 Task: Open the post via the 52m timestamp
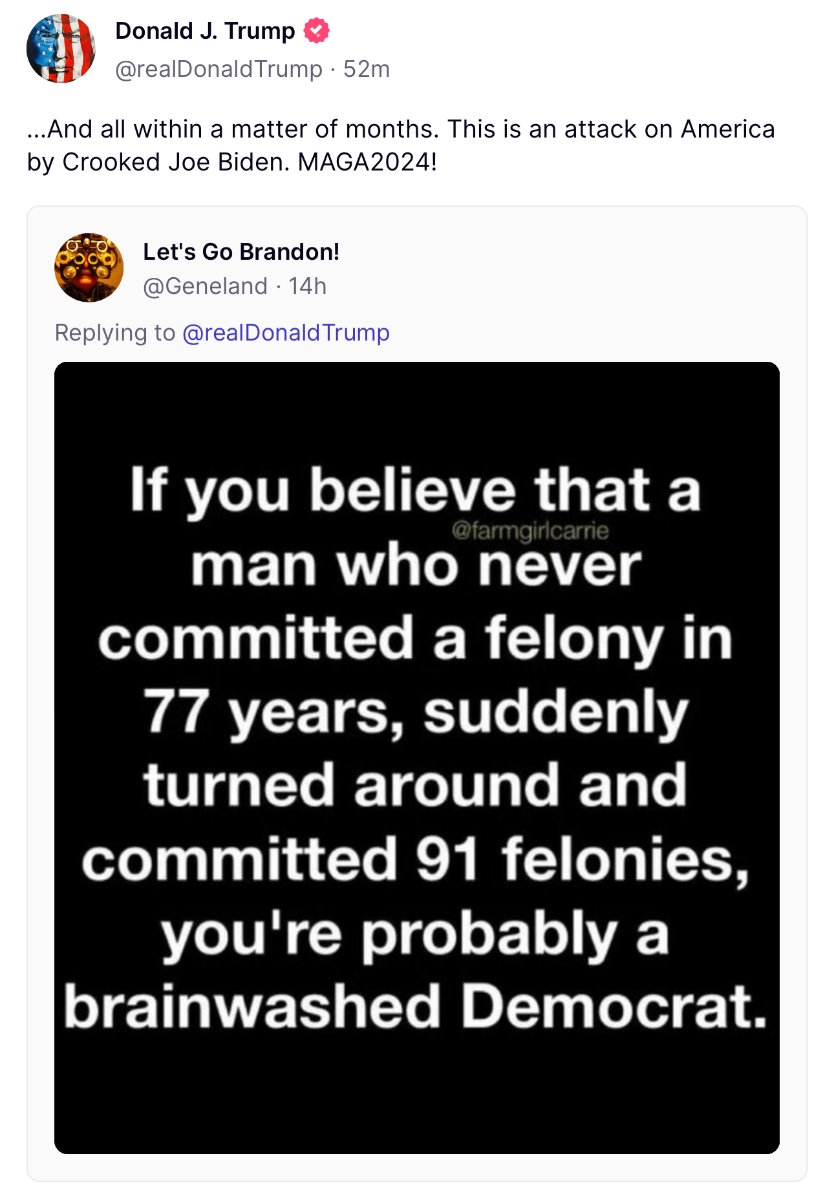pos(366,69)
